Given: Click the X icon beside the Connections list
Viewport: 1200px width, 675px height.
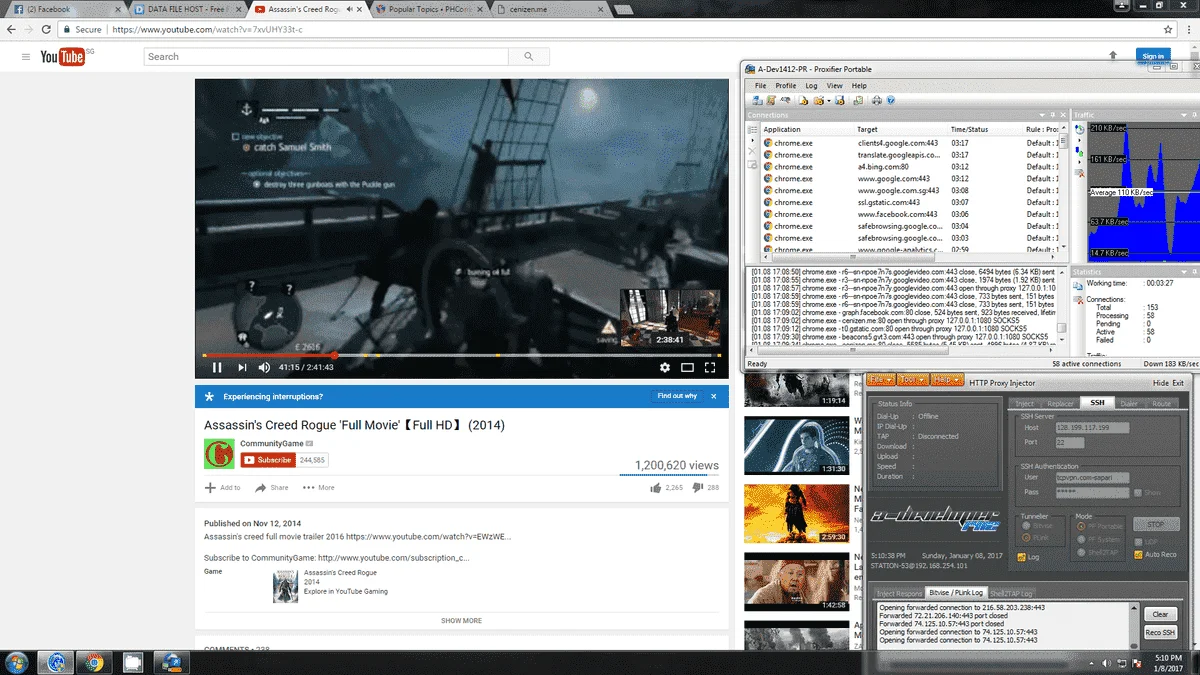Looking at the screenshot, I should click(x=753, y=151).
